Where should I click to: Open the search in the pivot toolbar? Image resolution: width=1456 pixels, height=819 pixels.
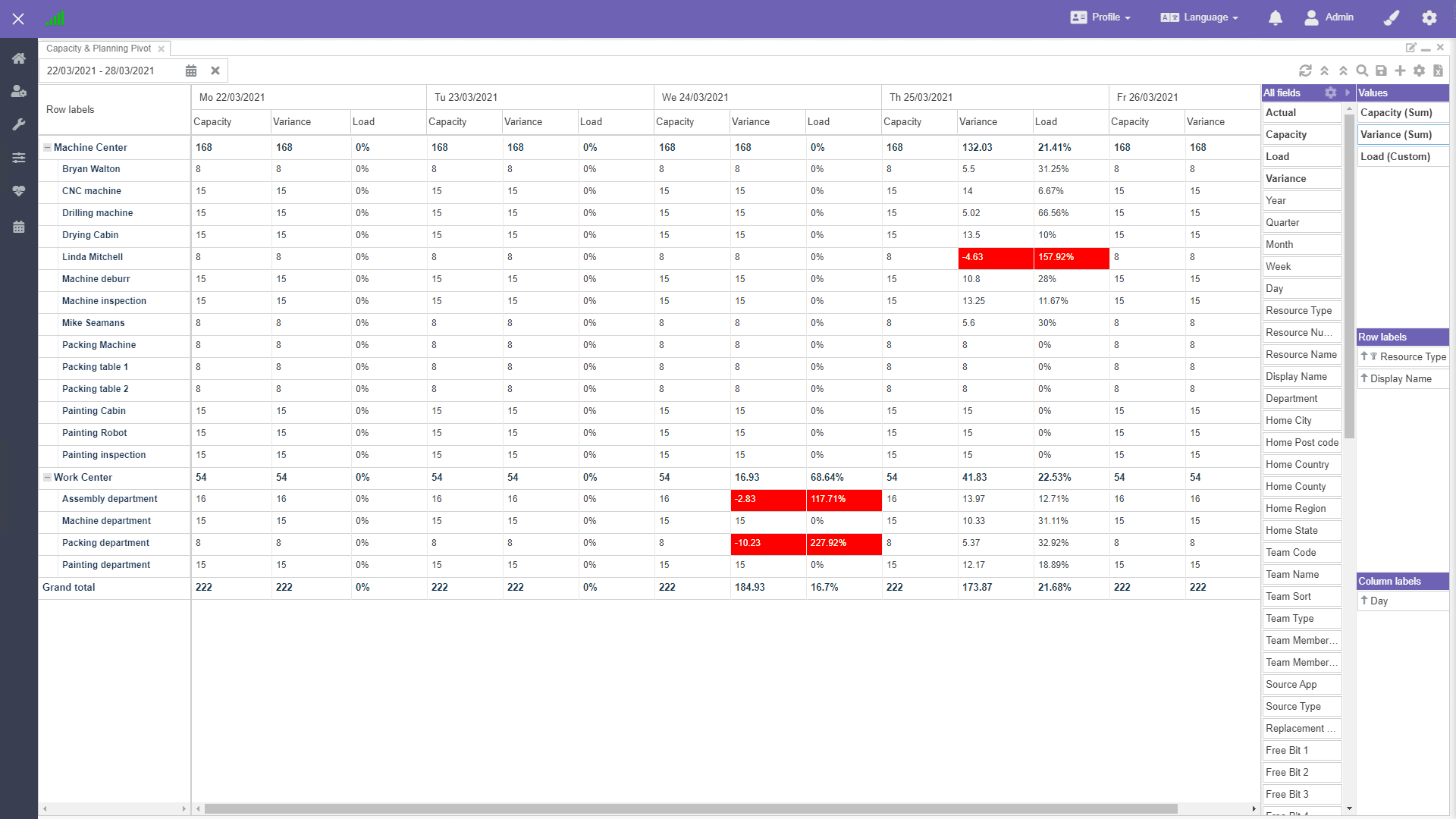(1362, 71)
